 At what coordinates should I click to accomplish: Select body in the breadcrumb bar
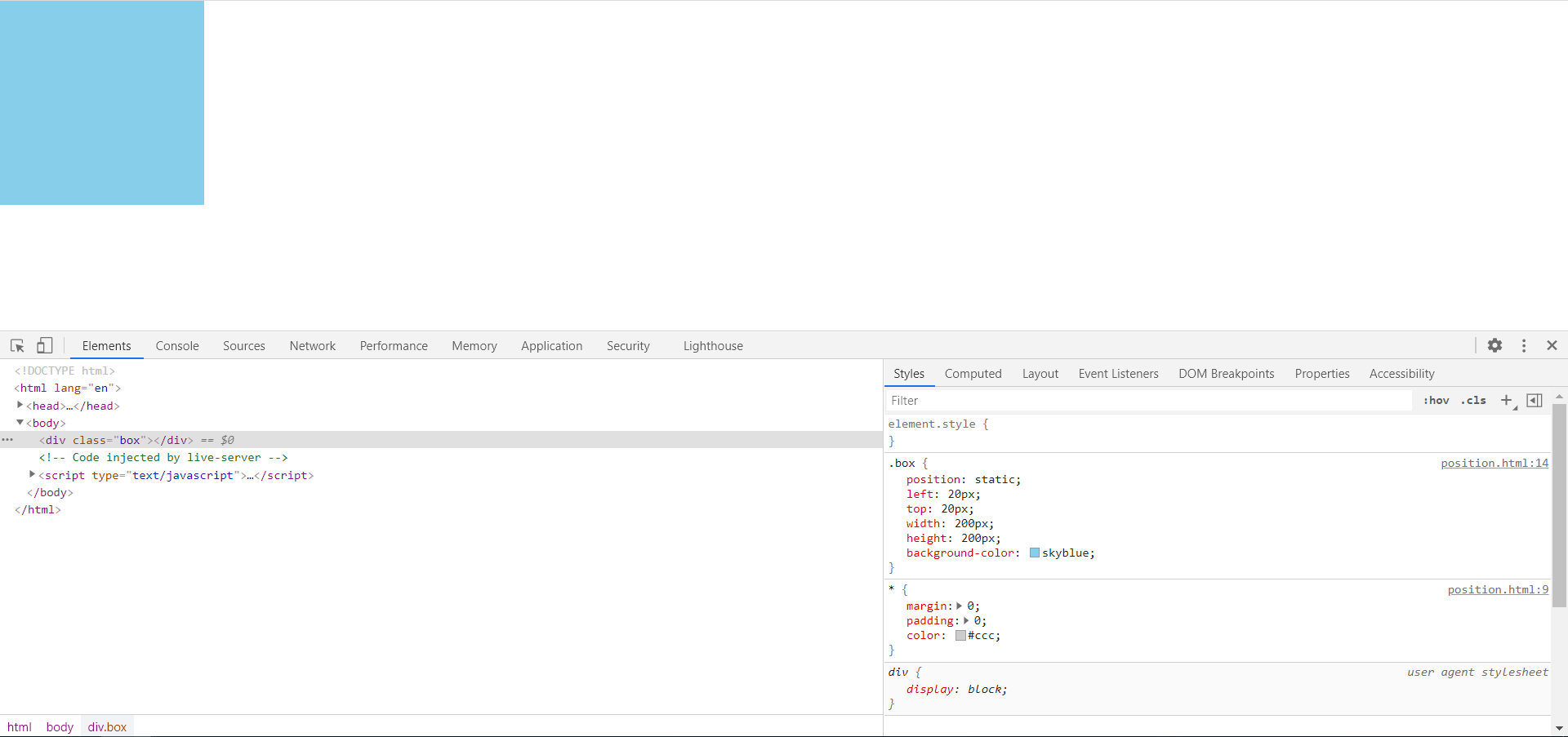click(60, 726)
